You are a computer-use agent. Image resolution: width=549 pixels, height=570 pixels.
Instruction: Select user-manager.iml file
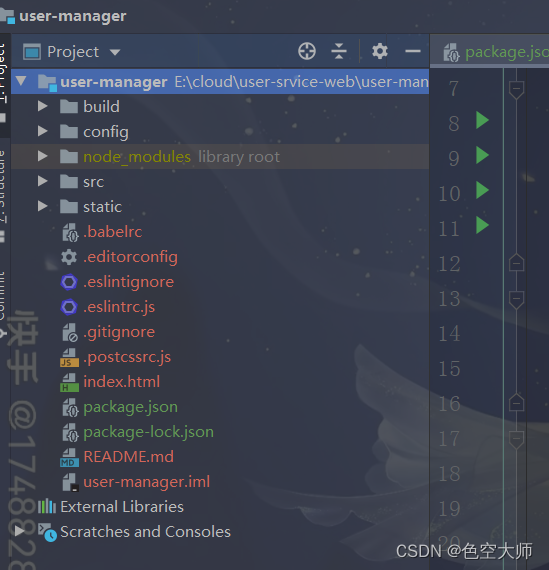pyautogui.click(x=147, y=482)
